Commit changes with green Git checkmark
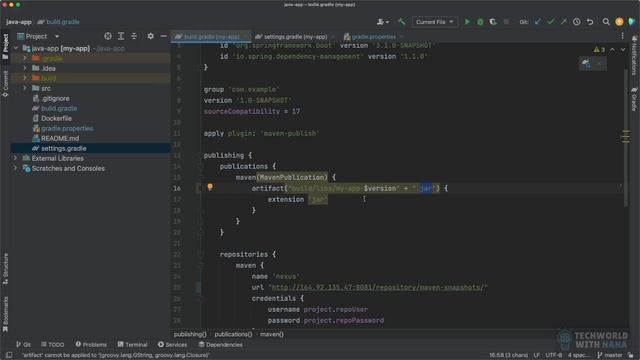 [x=551, y=22]
